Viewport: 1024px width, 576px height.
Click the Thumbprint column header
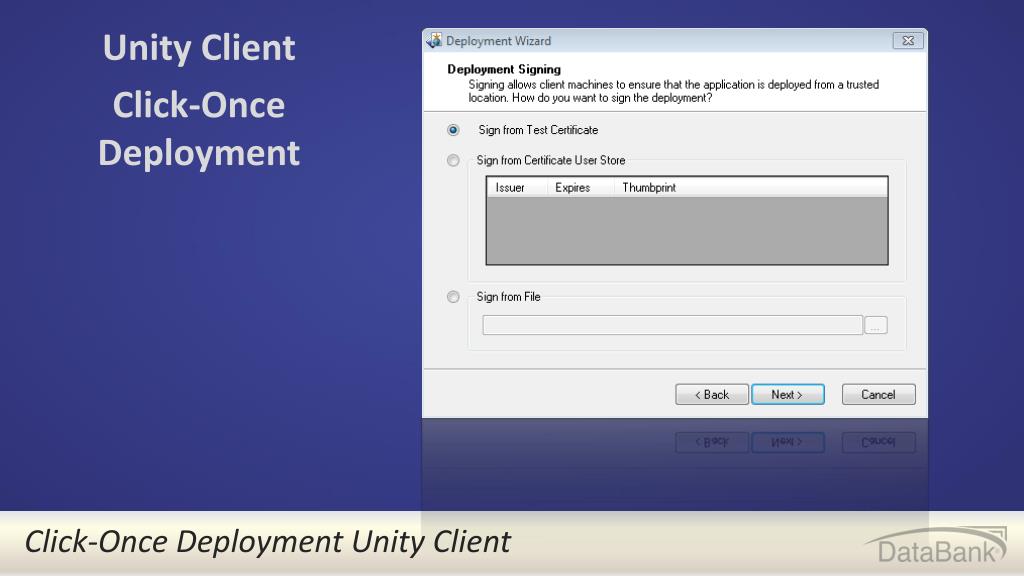(750, 187)
